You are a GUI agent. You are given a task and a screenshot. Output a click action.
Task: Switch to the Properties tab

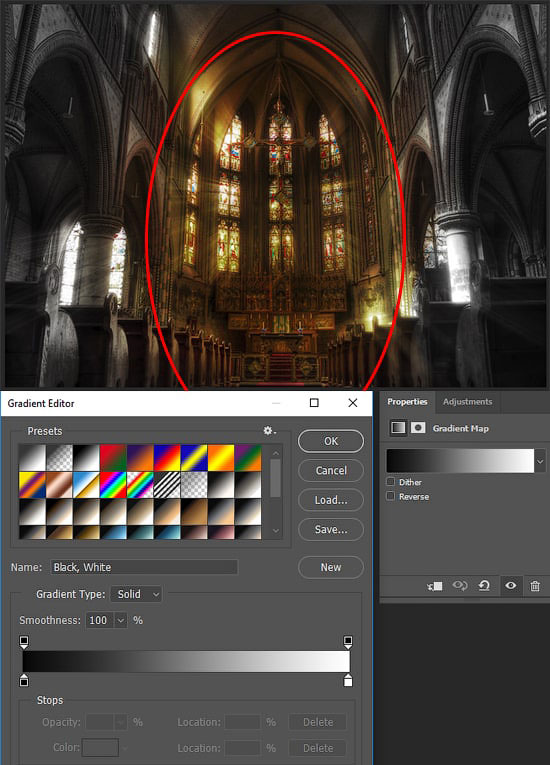[x=407, y=402]
